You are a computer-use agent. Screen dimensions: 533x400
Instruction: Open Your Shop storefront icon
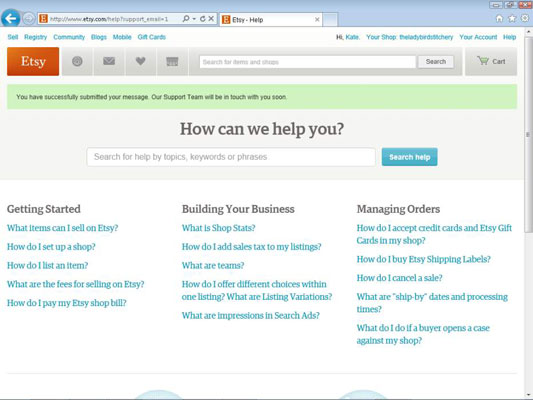click(172, 62)
